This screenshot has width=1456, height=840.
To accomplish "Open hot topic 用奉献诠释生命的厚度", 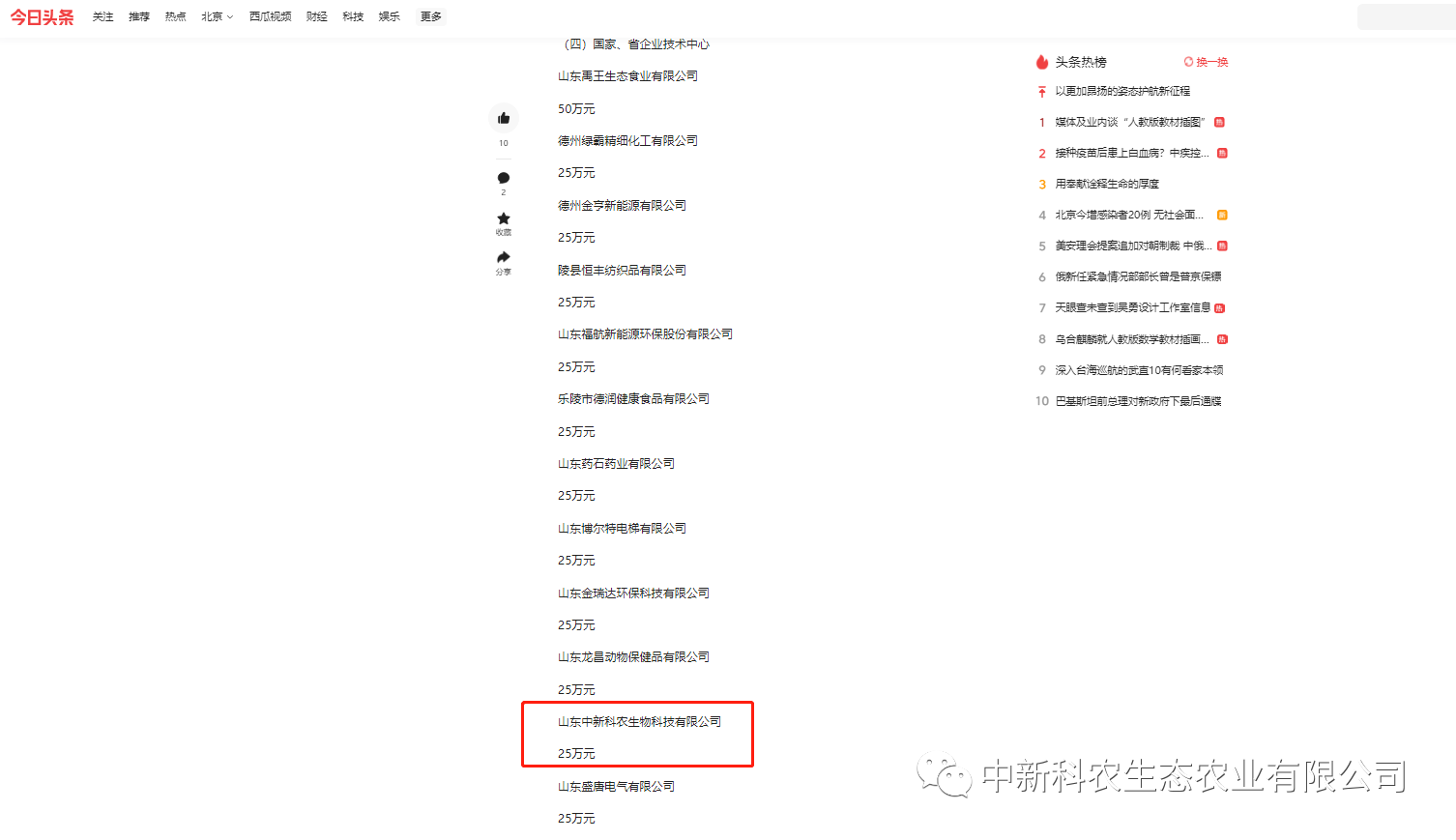I will (1107, 184).
